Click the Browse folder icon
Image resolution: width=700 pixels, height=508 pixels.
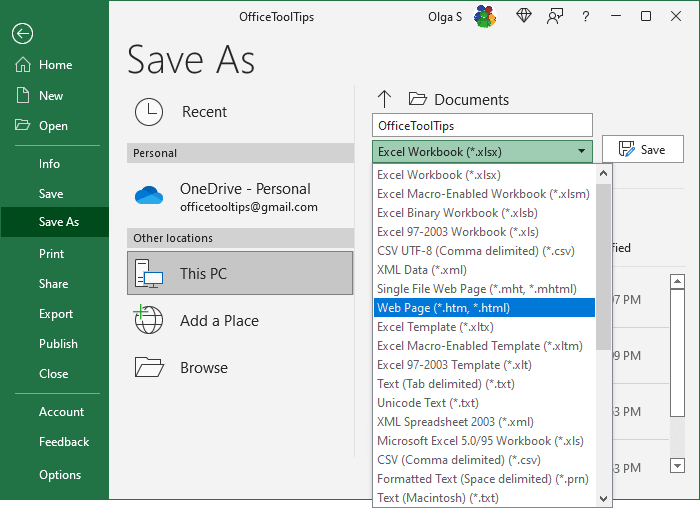point(149,367)
